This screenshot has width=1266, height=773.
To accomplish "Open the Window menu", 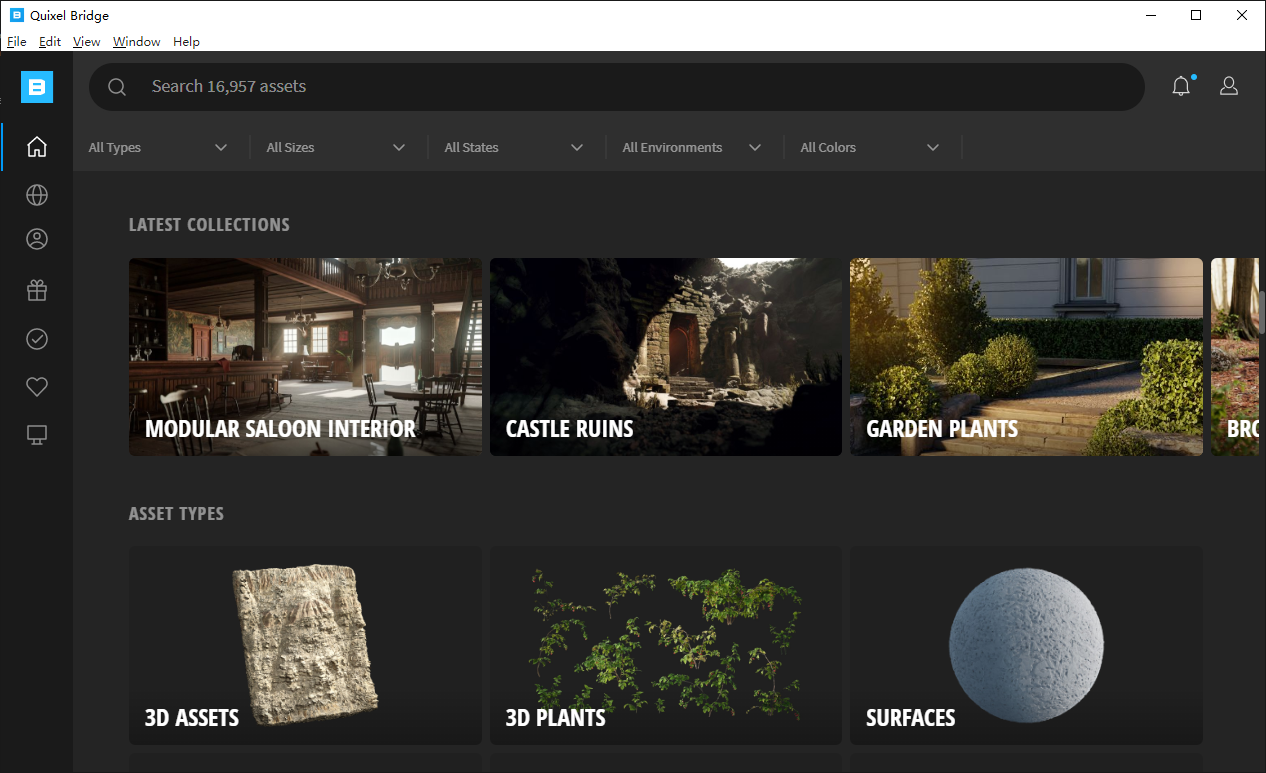I will coord(136,42).
